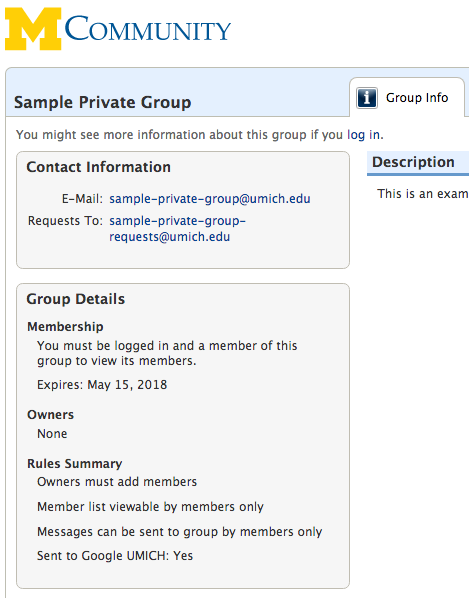The width and height of the screenshot is (469, 598).
Task: Click the Owners subheading
Action: [50, 415]
